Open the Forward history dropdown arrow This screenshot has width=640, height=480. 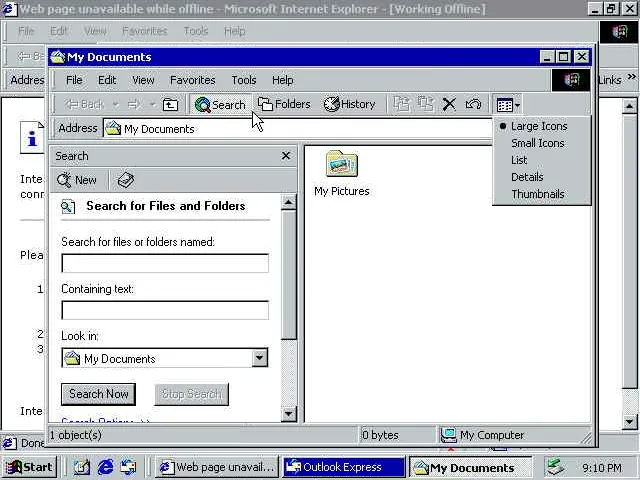(x=152, y=104)
